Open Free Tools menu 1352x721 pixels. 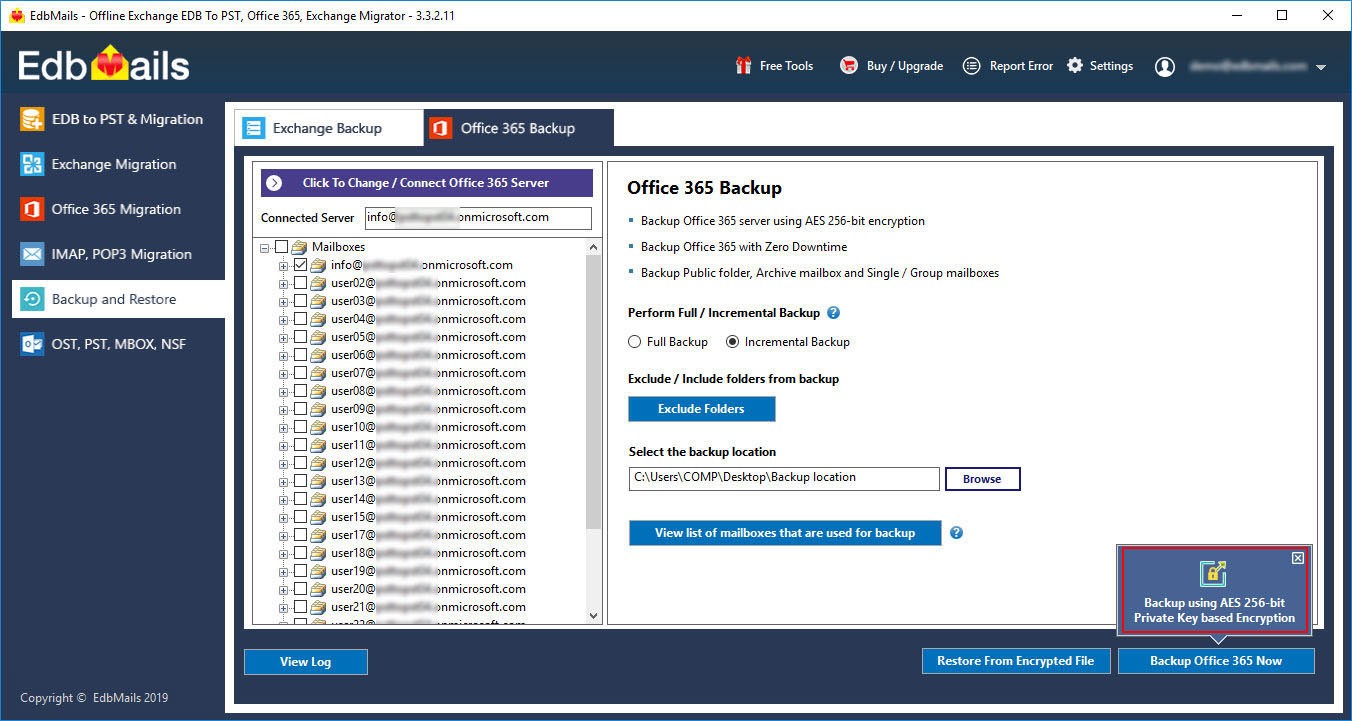pos(774,66)
